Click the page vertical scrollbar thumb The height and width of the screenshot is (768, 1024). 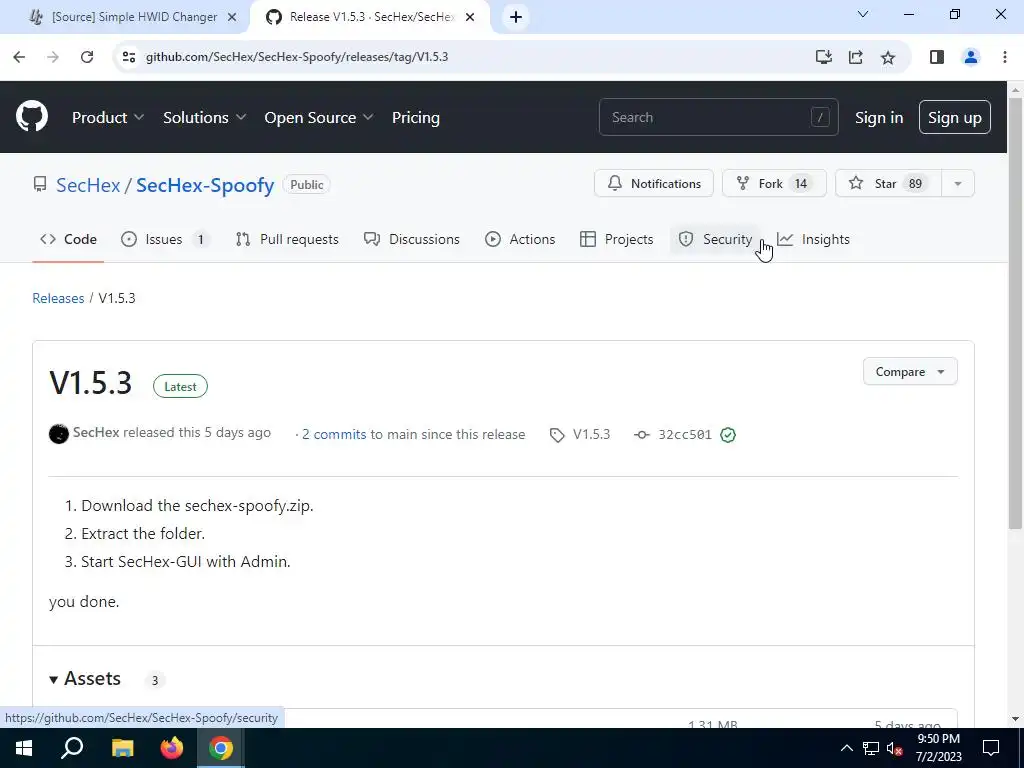click(1015, 312)
